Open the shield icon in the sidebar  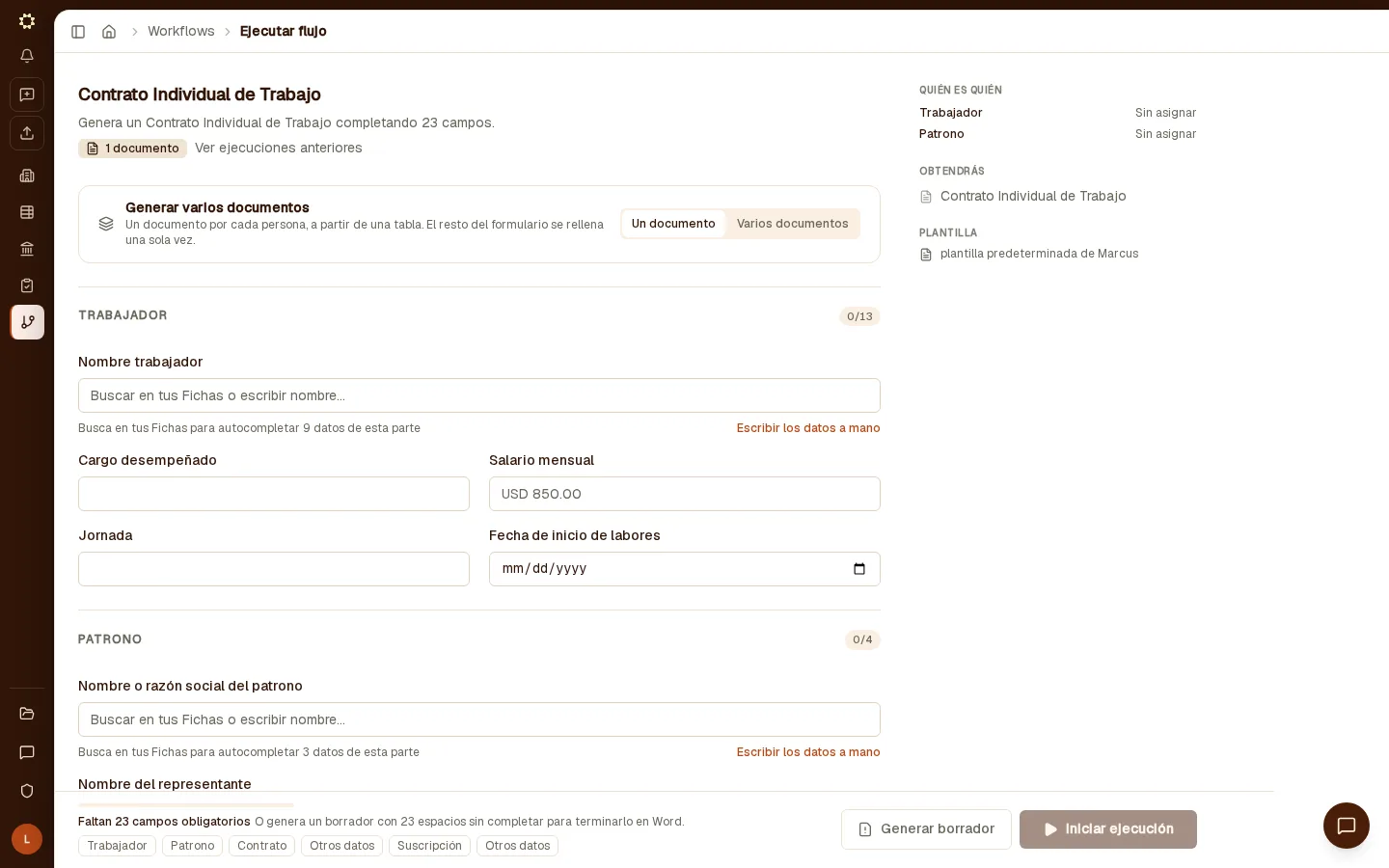pos(27,791)
